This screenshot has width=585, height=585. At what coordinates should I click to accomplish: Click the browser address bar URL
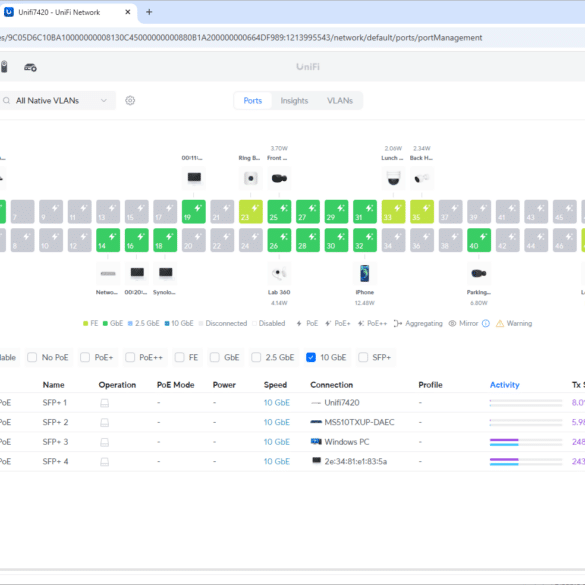[x=241, y=38]
